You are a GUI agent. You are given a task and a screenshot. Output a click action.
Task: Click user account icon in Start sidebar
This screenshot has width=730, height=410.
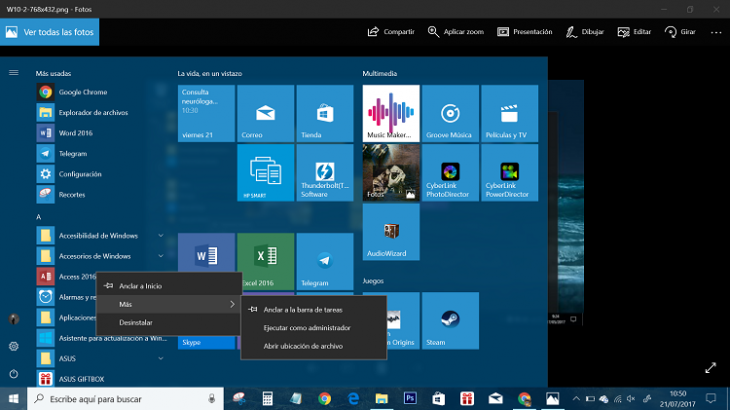14,319
